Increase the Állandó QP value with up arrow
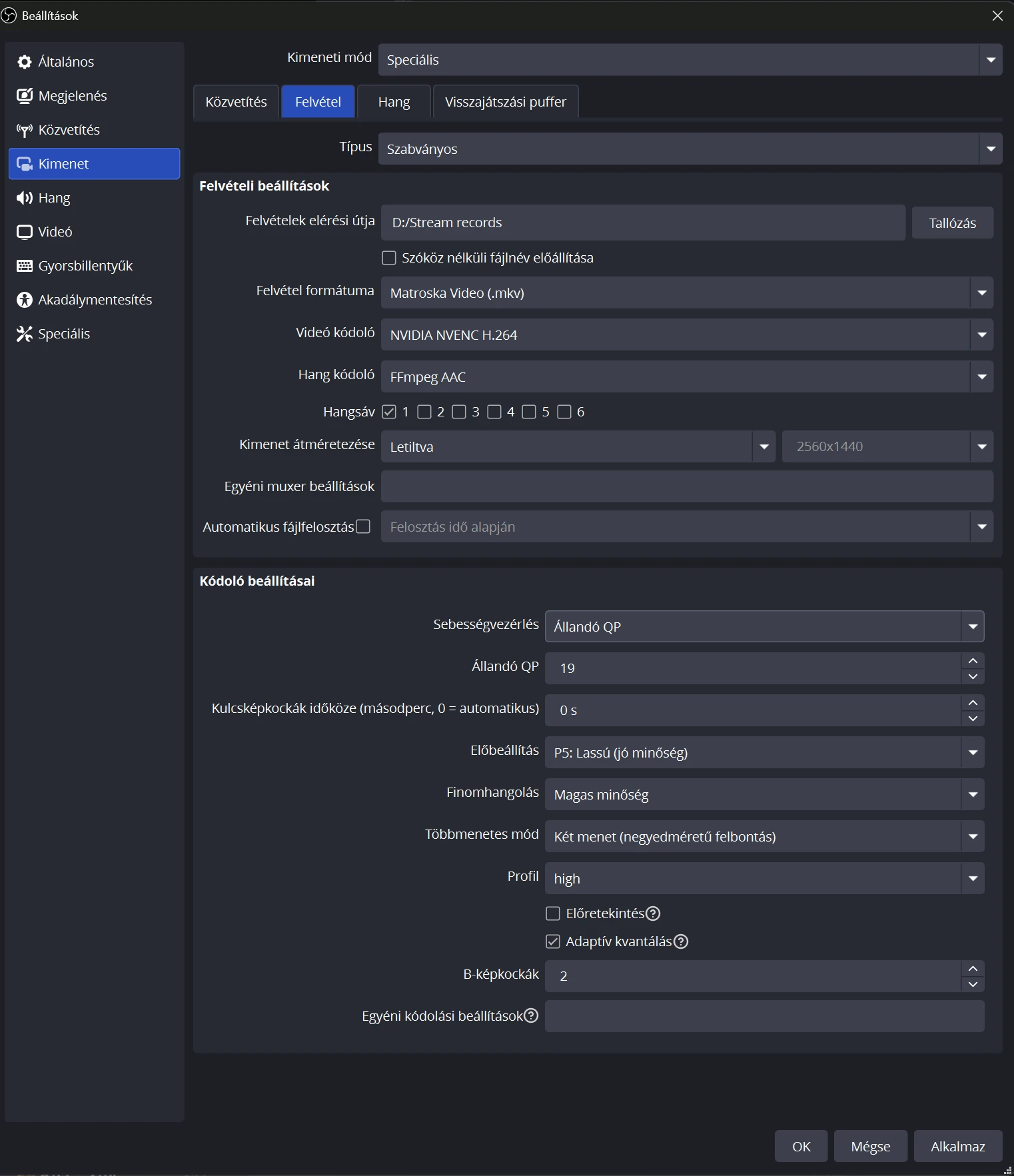Viewport: 1014px width, 1176px height. pyautogui.click(x=973, y=661)
